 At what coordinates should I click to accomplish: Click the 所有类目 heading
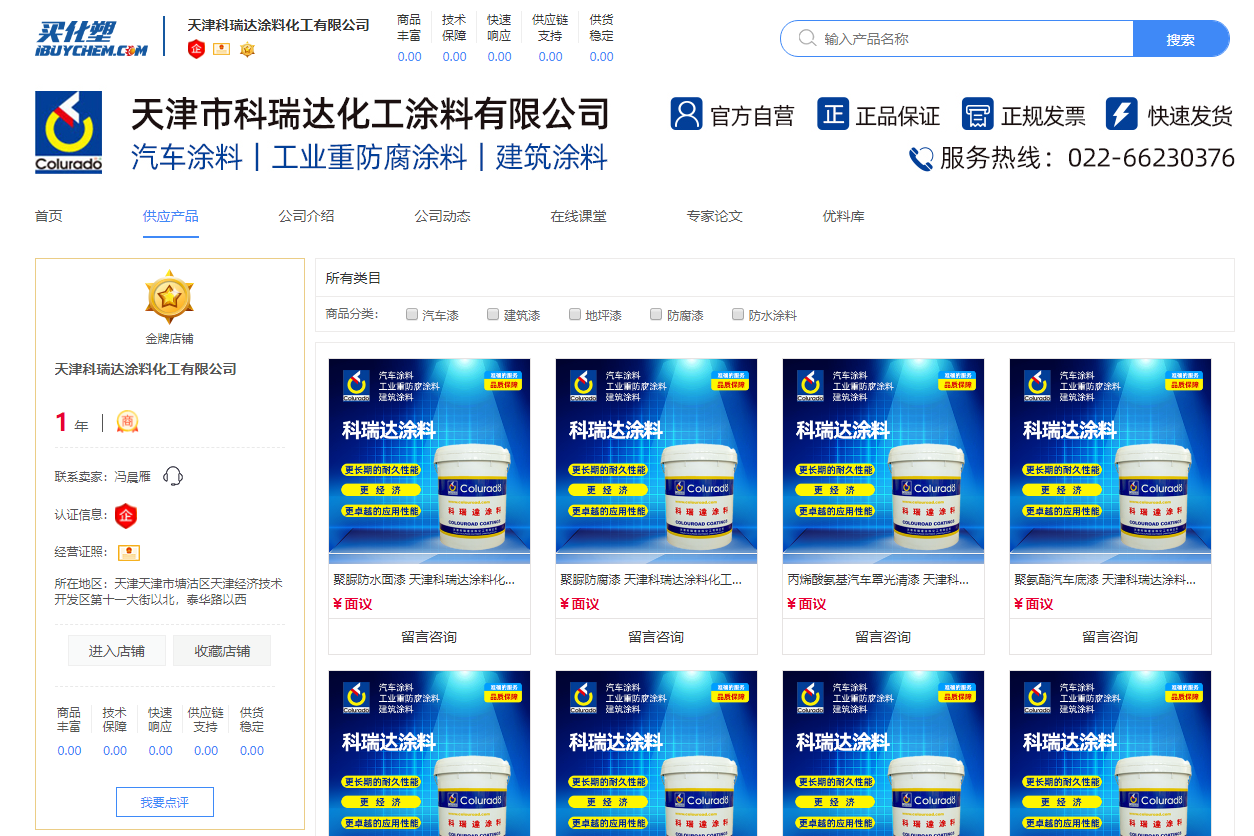coord(353,278)
